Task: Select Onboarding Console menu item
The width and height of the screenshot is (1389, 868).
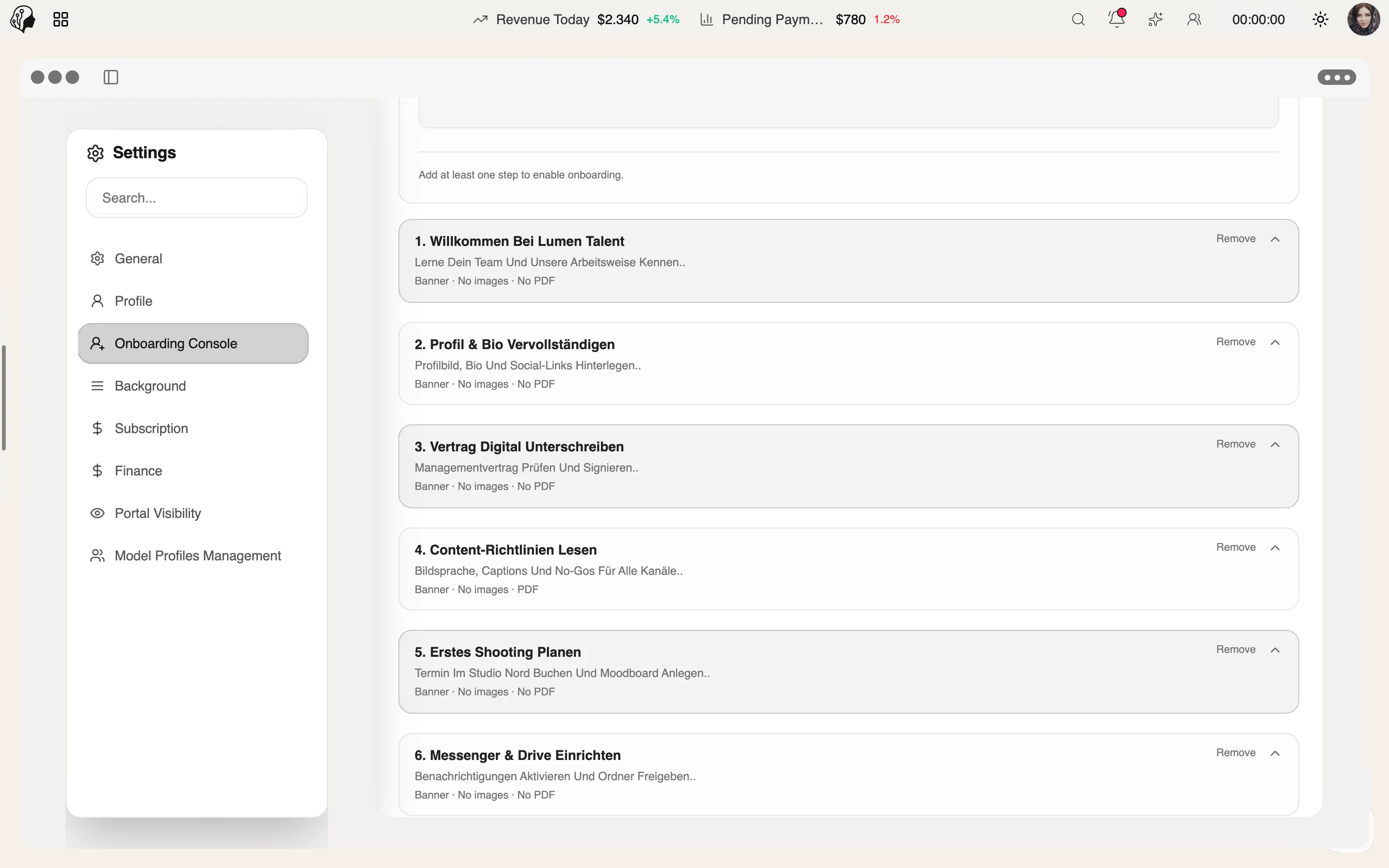Action: click(x=193, y=343)
